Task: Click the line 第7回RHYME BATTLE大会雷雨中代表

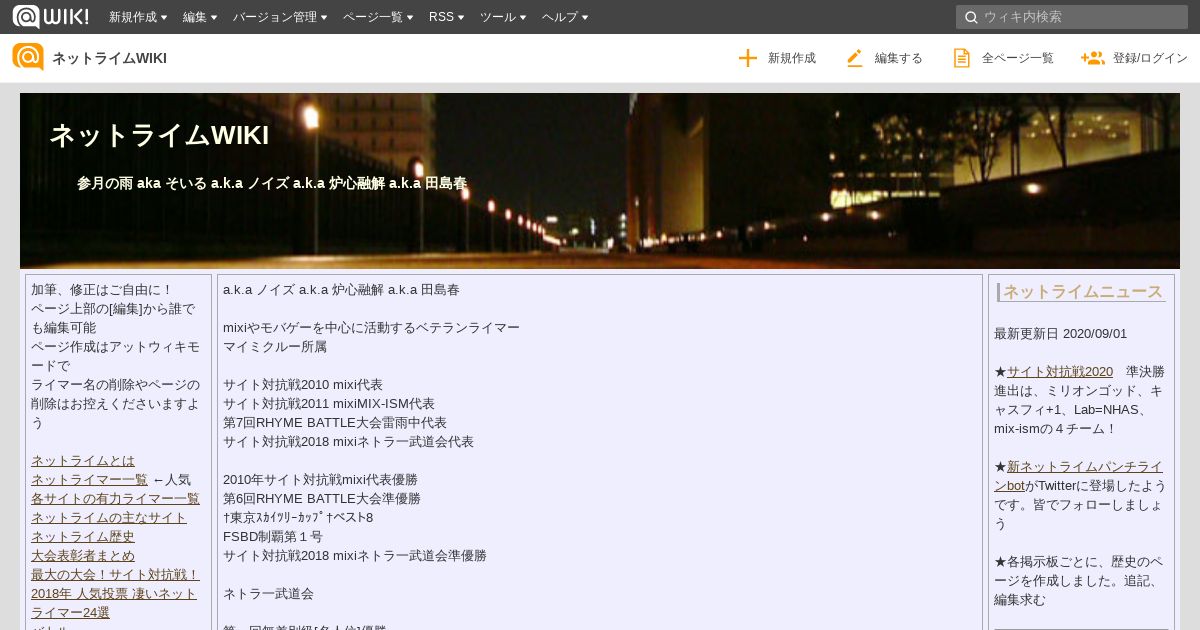Action: point(335,423)
